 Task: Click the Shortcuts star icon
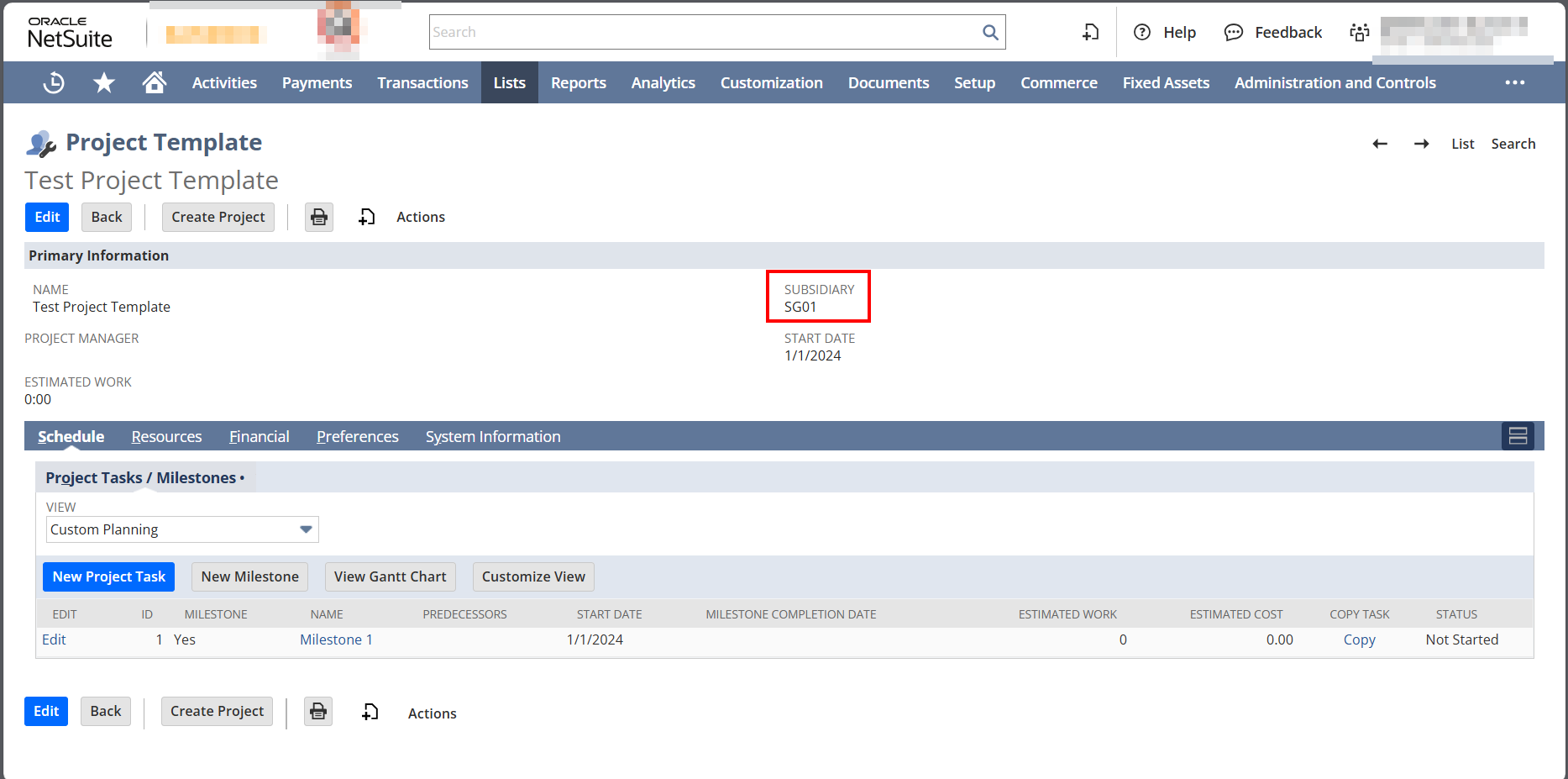(x=104, y=82)
